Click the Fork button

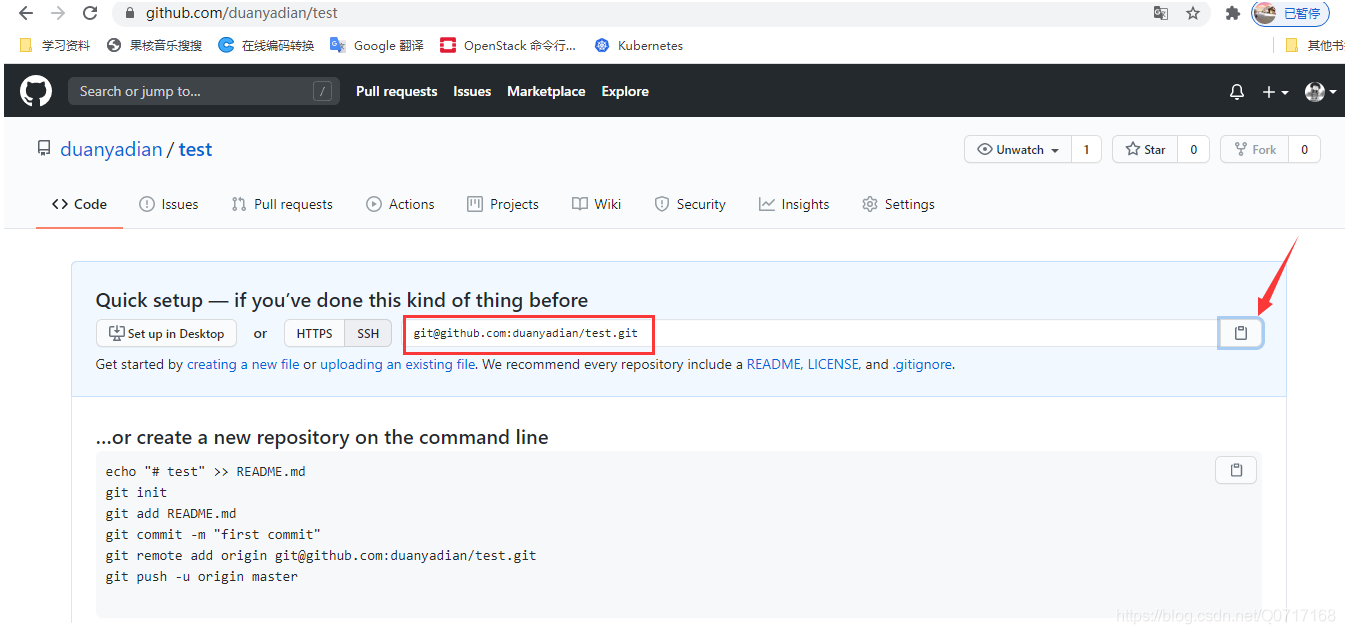tap(1255, 149)
